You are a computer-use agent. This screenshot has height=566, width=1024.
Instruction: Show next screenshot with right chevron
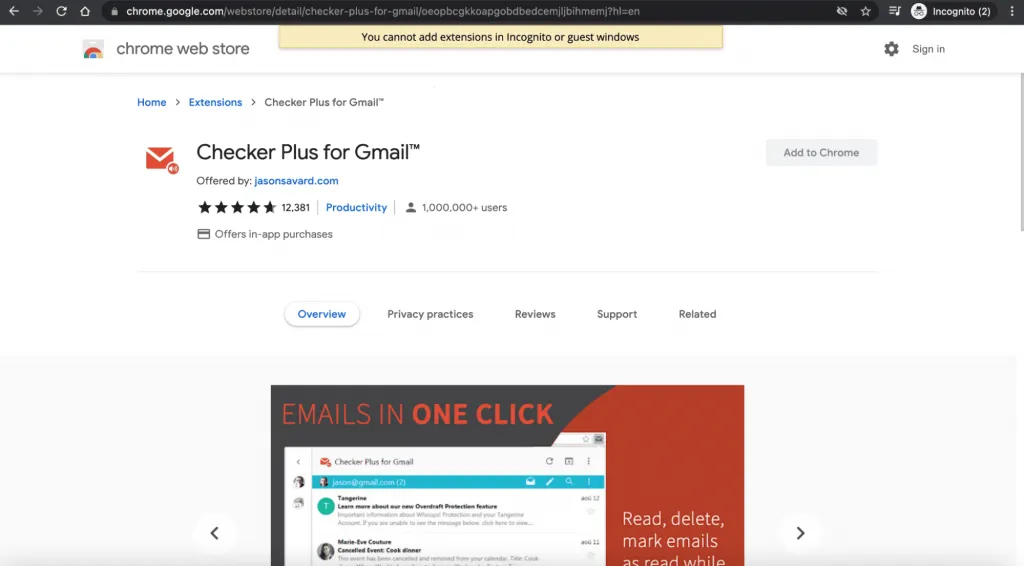[800, 533]
